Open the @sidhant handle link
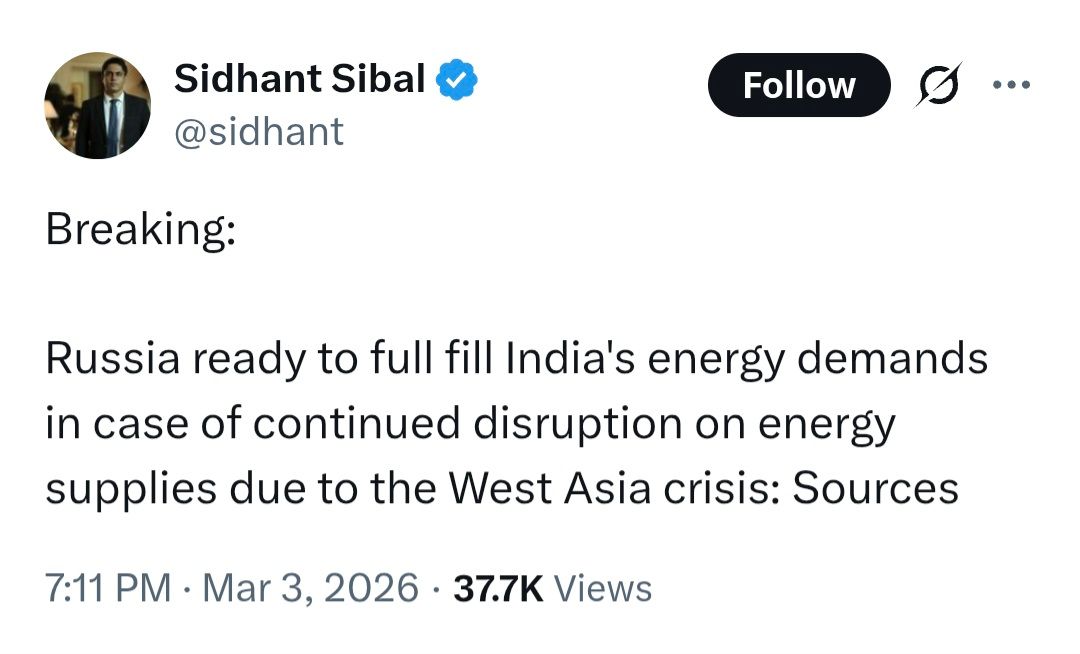This screenshot has width=1080, height=654. [x=259, y=131]
